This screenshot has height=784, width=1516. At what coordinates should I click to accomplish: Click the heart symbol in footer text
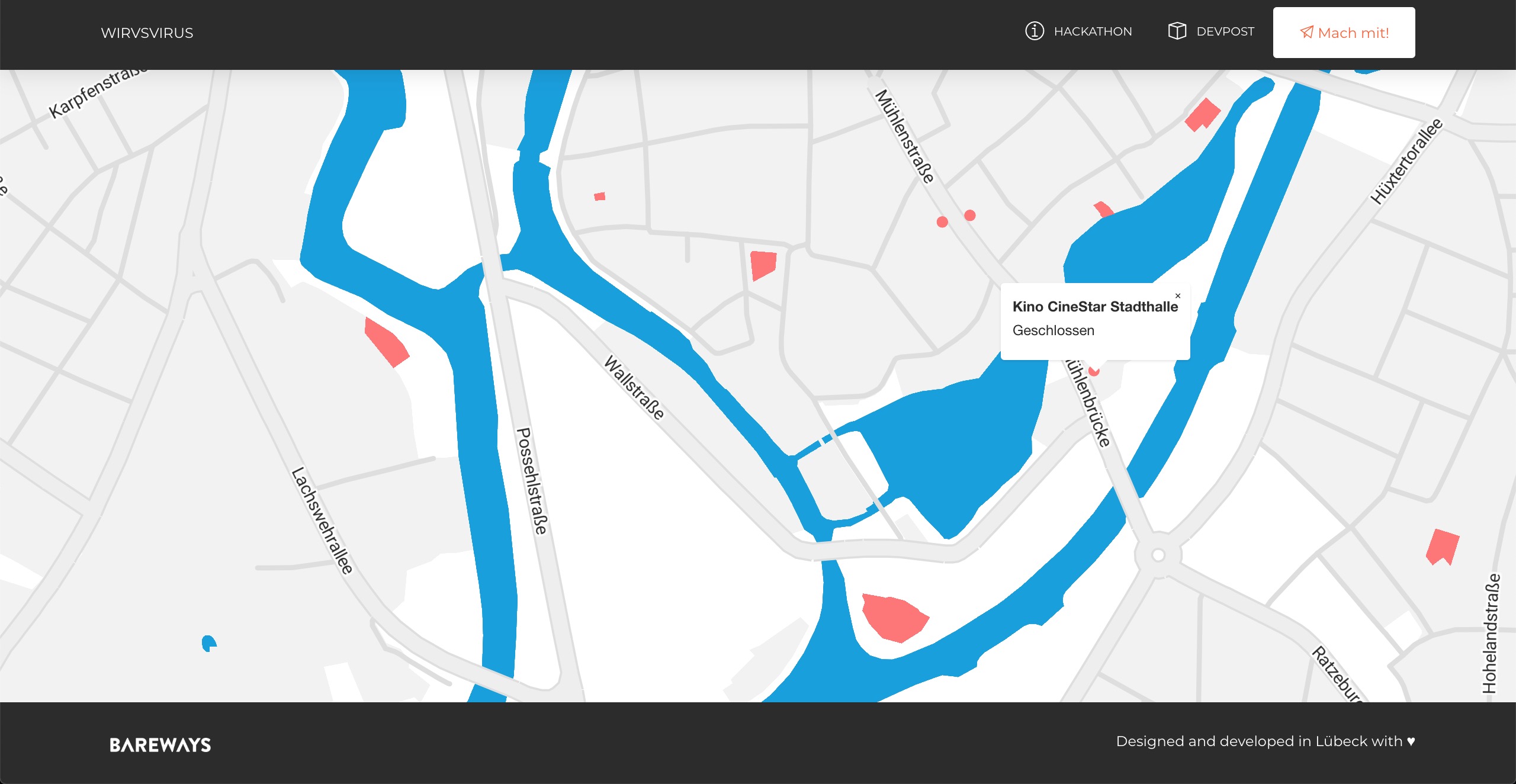(1411, 741)
